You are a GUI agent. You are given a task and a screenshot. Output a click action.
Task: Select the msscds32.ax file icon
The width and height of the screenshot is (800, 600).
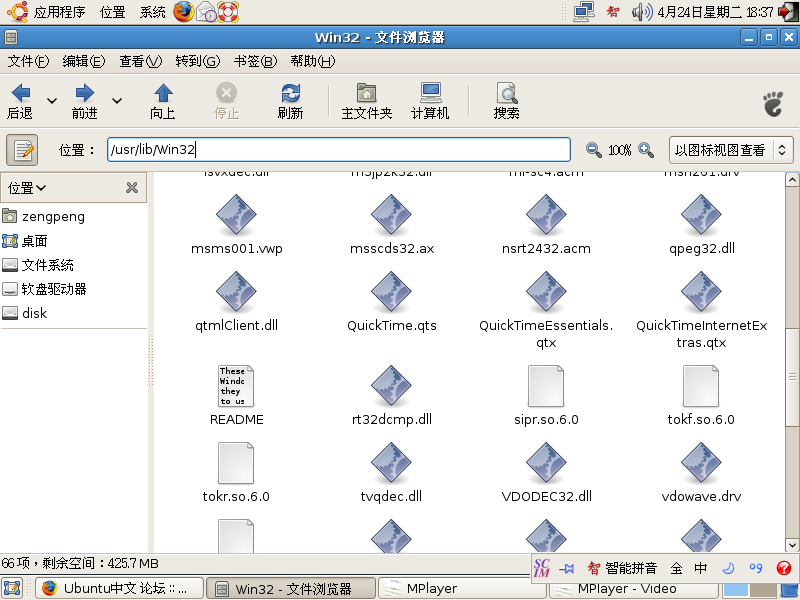391,214
